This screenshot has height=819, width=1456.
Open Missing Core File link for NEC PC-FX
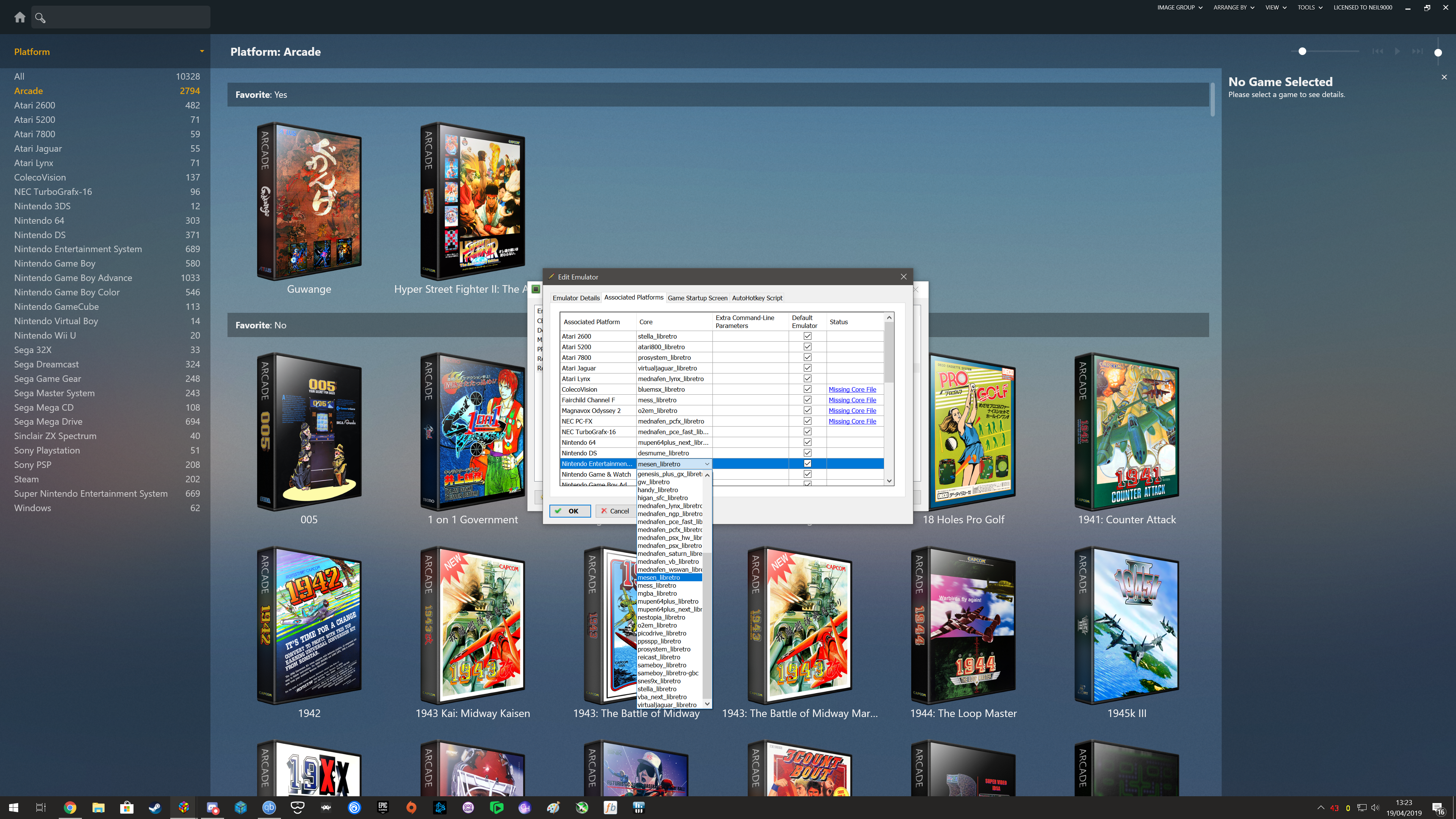point(852,421)
